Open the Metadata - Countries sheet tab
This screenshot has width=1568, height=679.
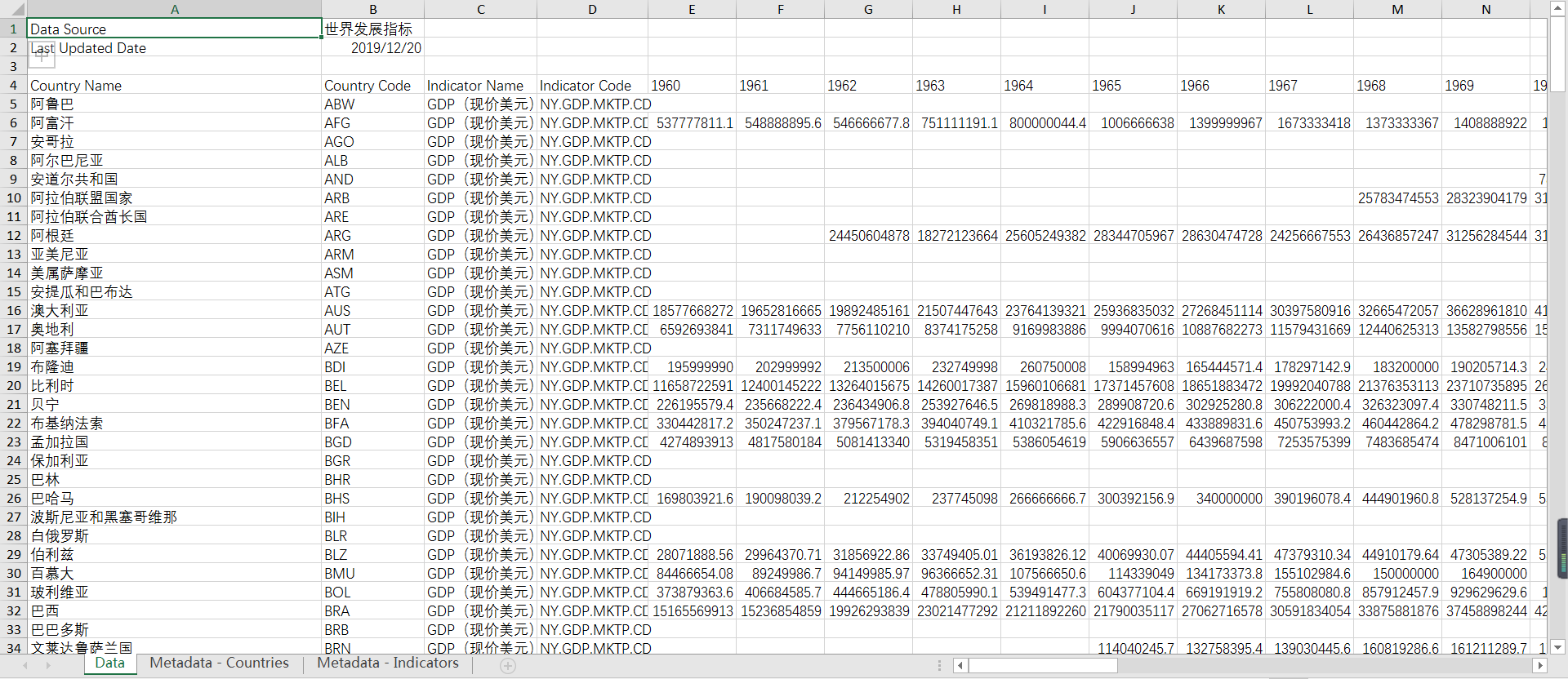219,663
